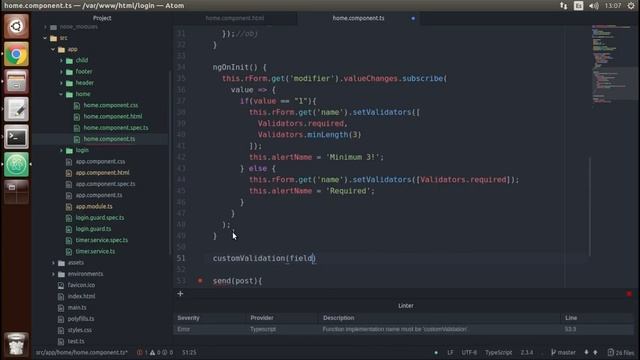Open home.component.css in tree
Image resolution: width=640 pixels, height=360 pixels.
[x=111, y=105]
